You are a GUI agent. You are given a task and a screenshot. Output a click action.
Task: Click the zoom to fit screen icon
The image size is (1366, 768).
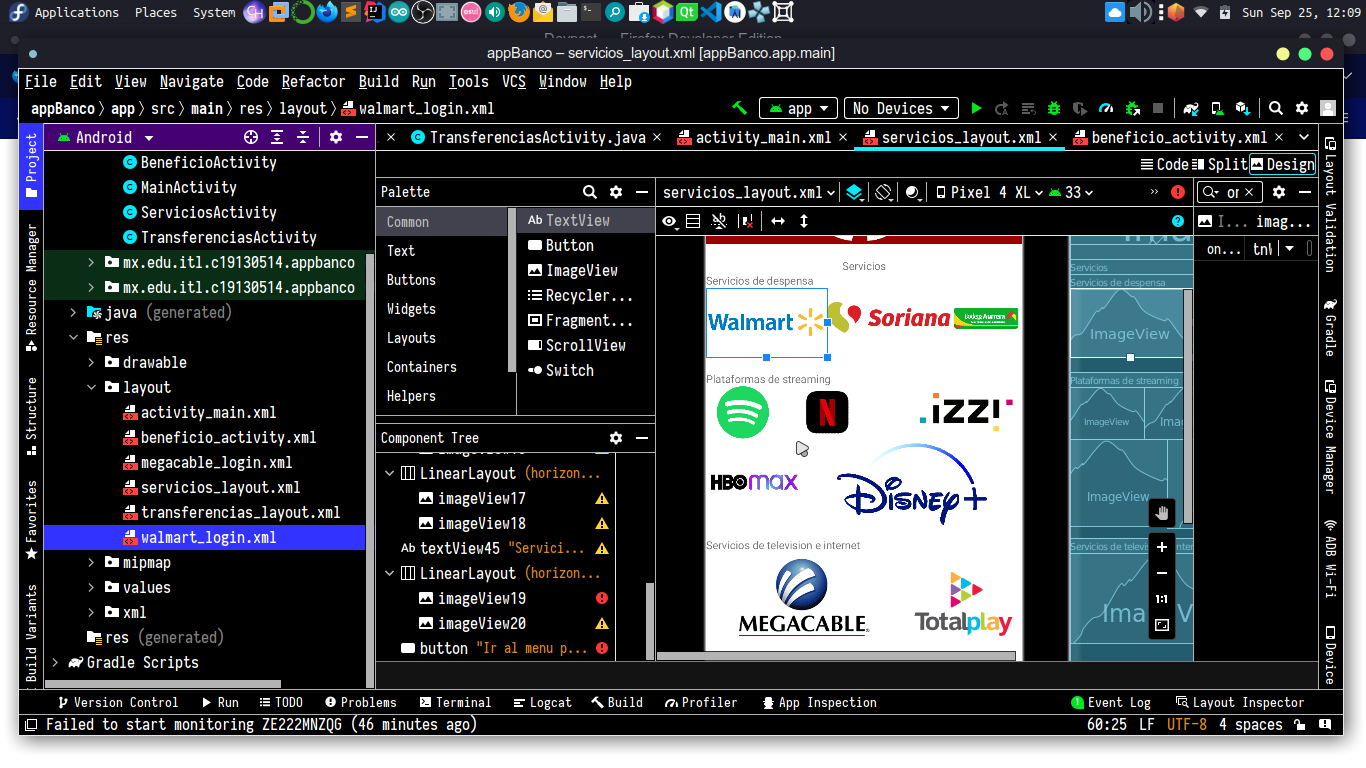coord(1162,625)
